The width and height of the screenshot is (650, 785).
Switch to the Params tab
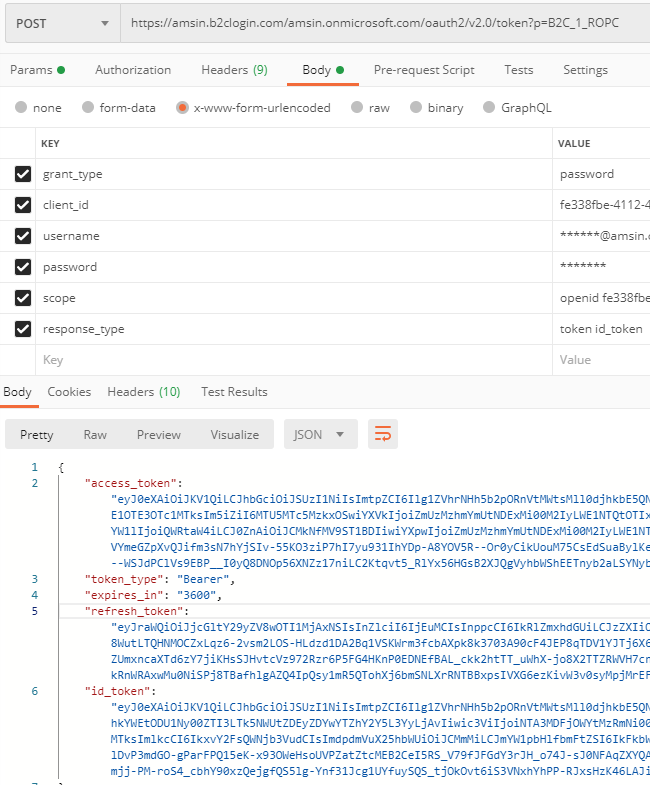tap(38, 70)
